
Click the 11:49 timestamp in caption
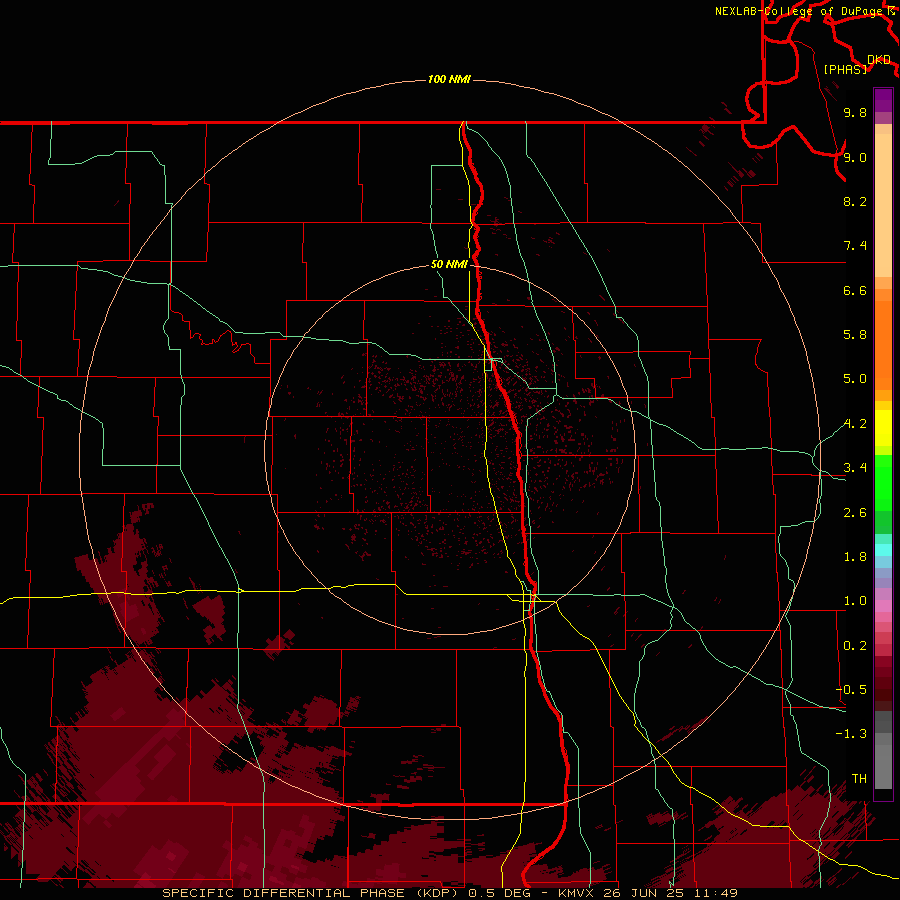[716, 893]
